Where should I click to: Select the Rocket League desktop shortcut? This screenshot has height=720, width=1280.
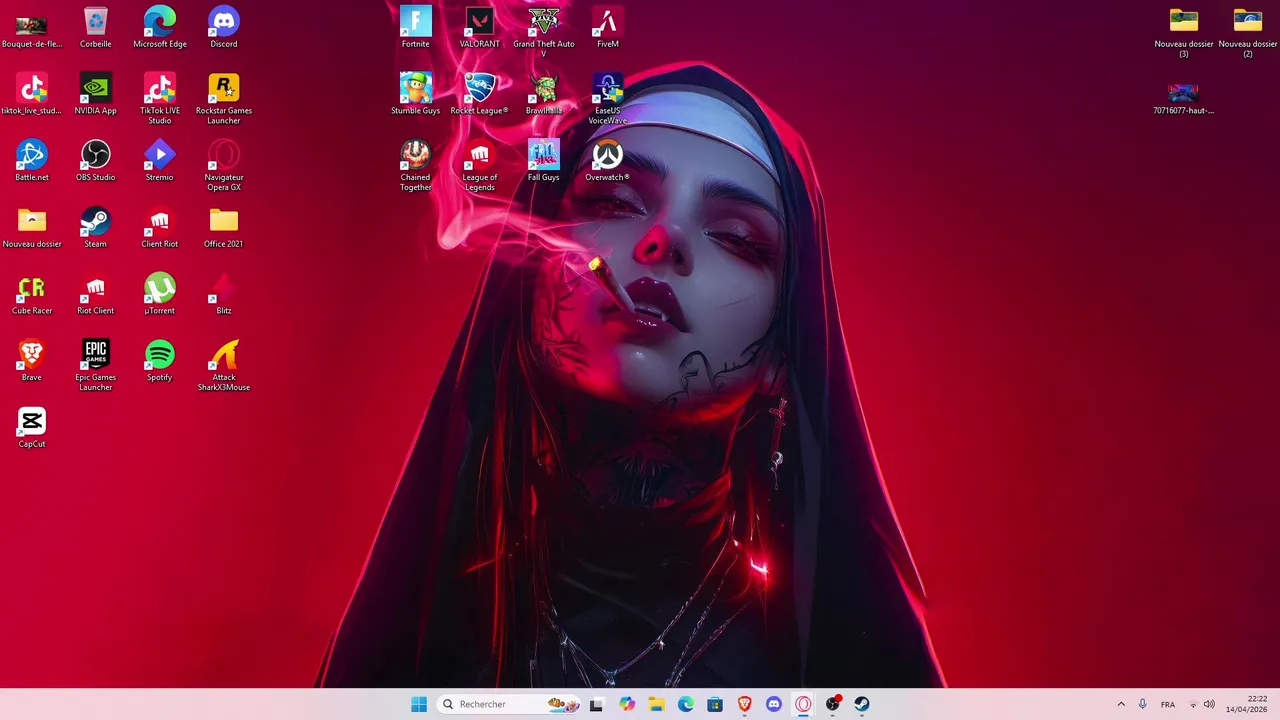tap(480, 94)
